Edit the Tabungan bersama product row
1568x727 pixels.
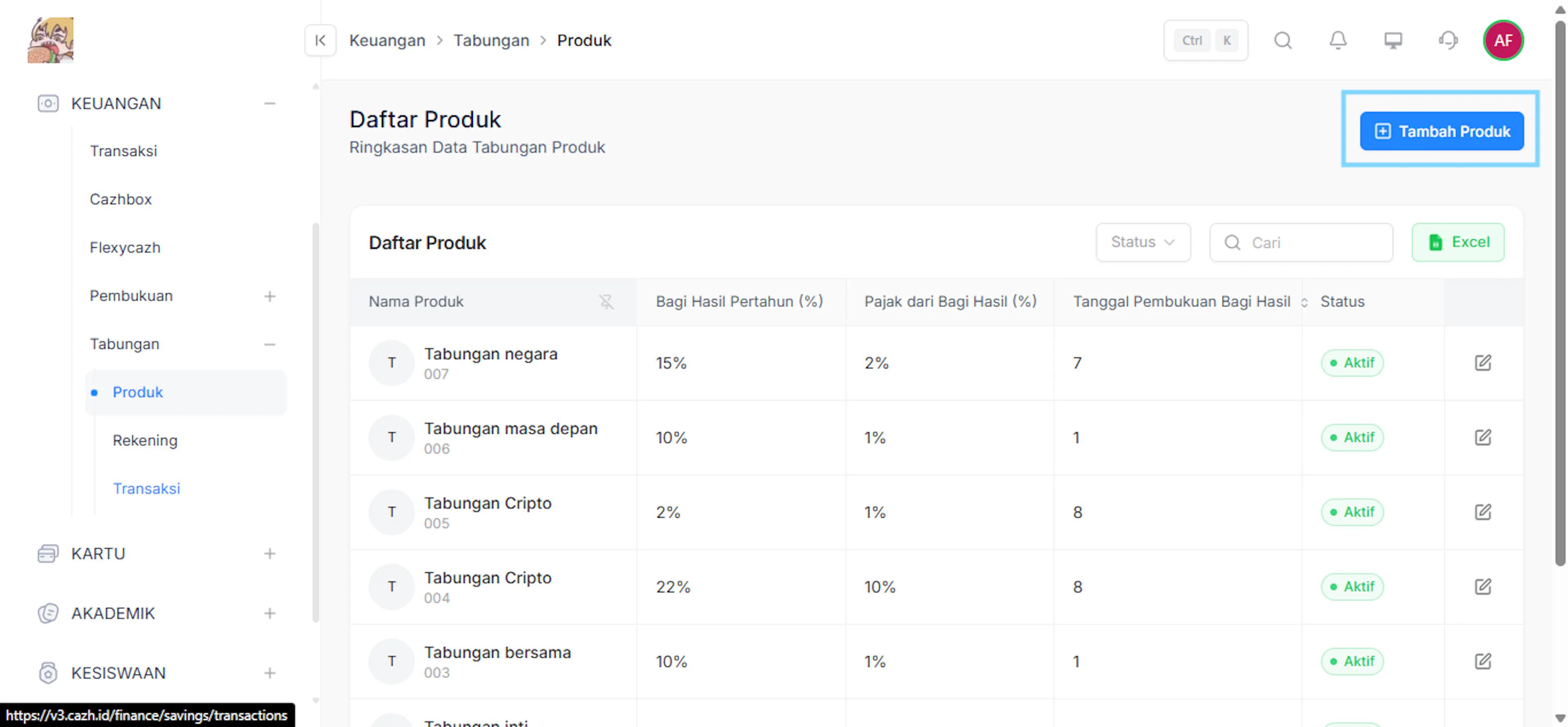pos(1483,661)
